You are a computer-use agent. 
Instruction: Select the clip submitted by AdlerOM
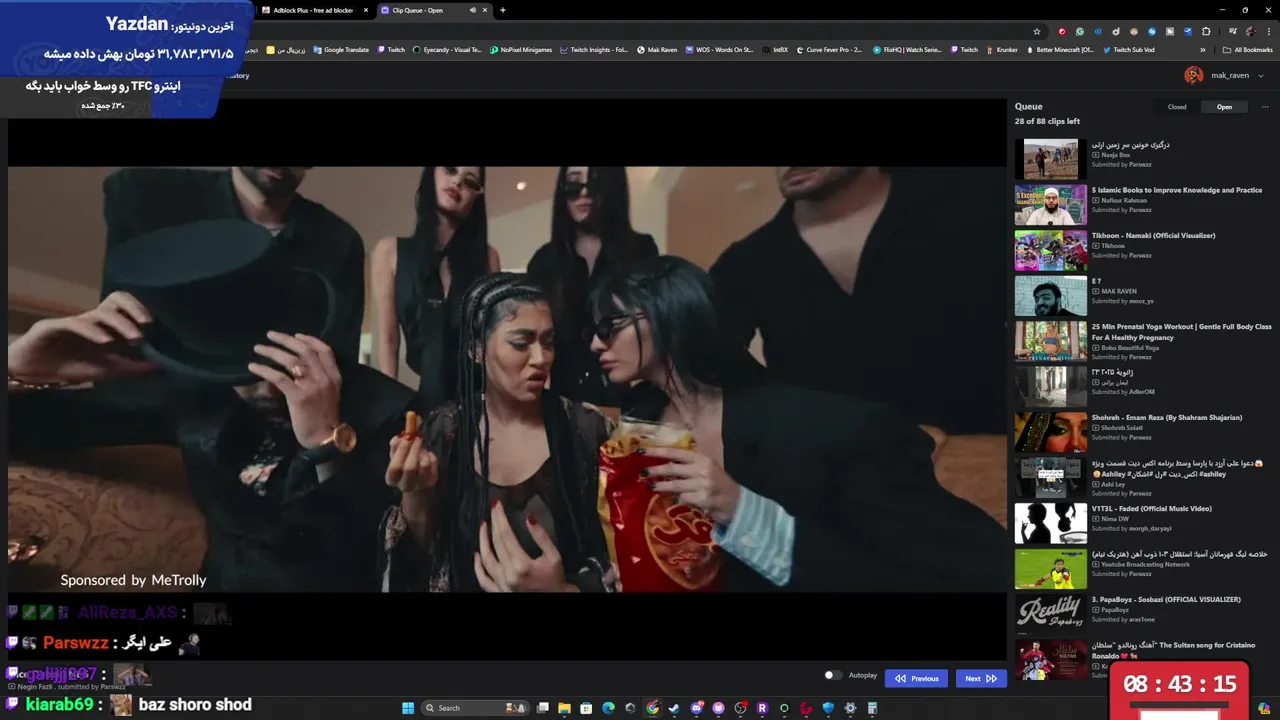pyautogui.click(x=1144, y=386)
